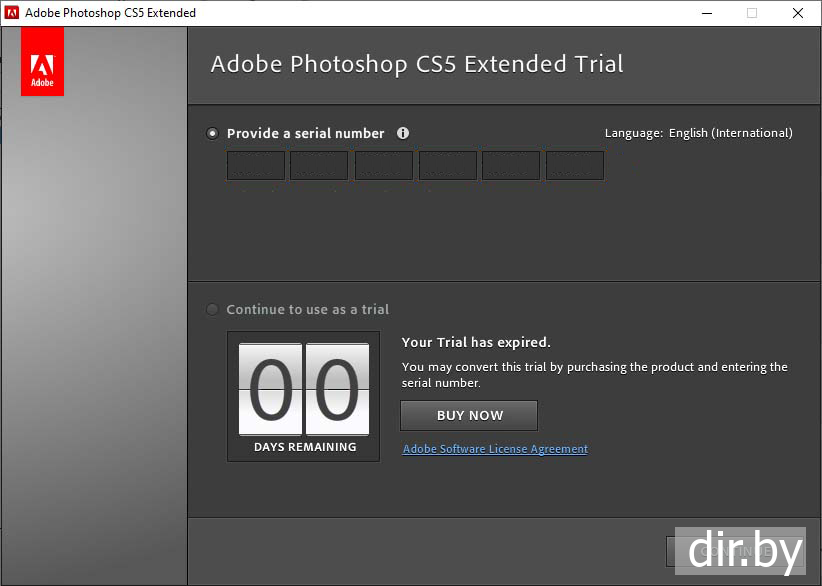Viewport: 822px width, 586px height.
Task: Maximize the trial dialog window
Action: click(x=751, y=13)
